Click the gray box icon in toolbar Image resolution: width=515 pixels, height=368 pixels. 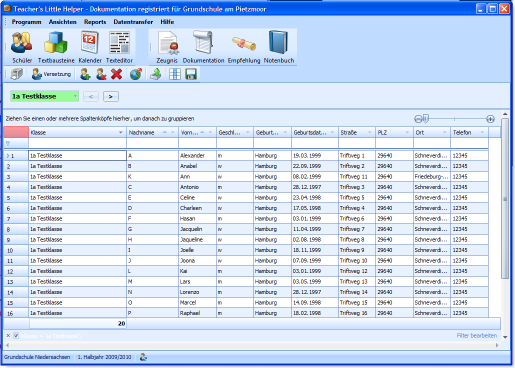click(16, 74)
